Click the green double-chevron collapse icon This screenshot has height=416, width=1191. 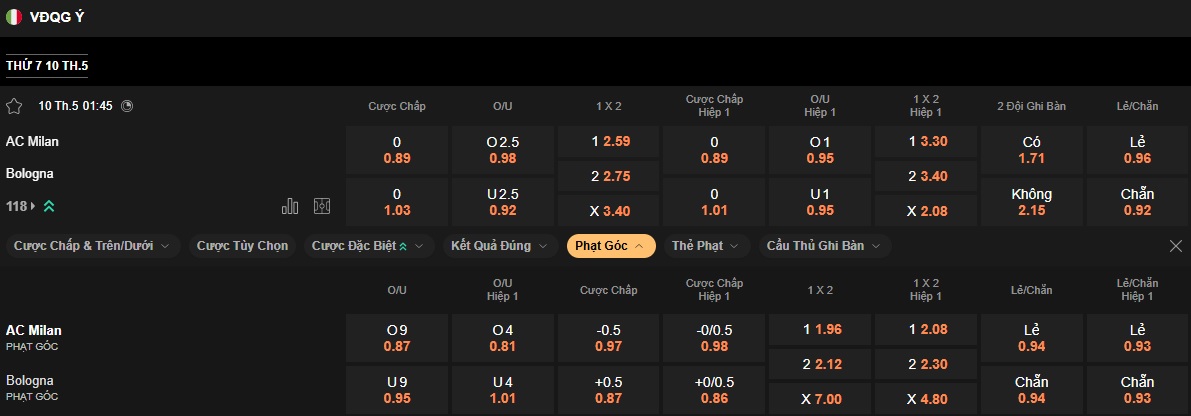click(49, 206)
